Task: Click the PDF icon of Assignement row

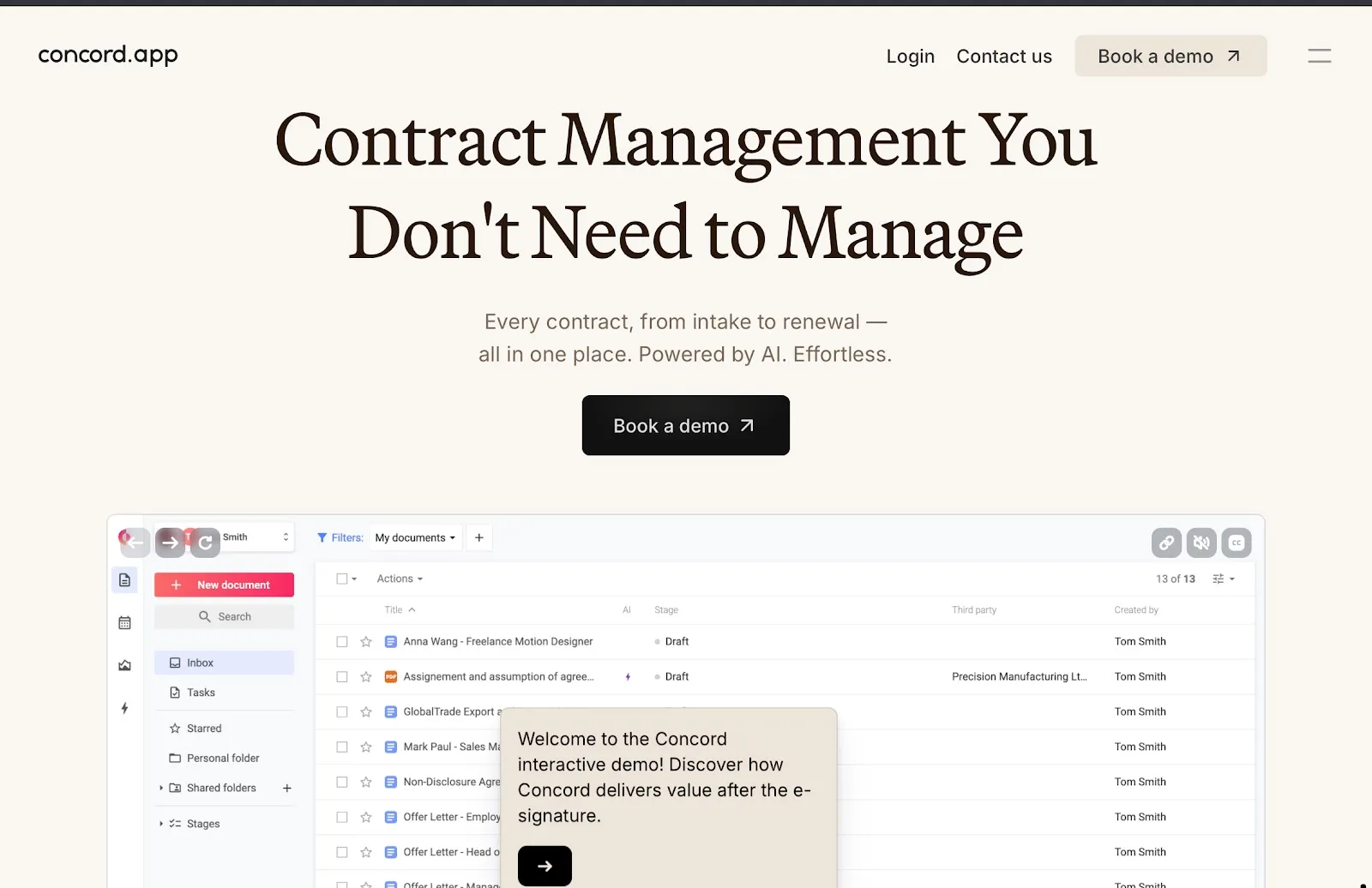Action: tap(391, 676)
